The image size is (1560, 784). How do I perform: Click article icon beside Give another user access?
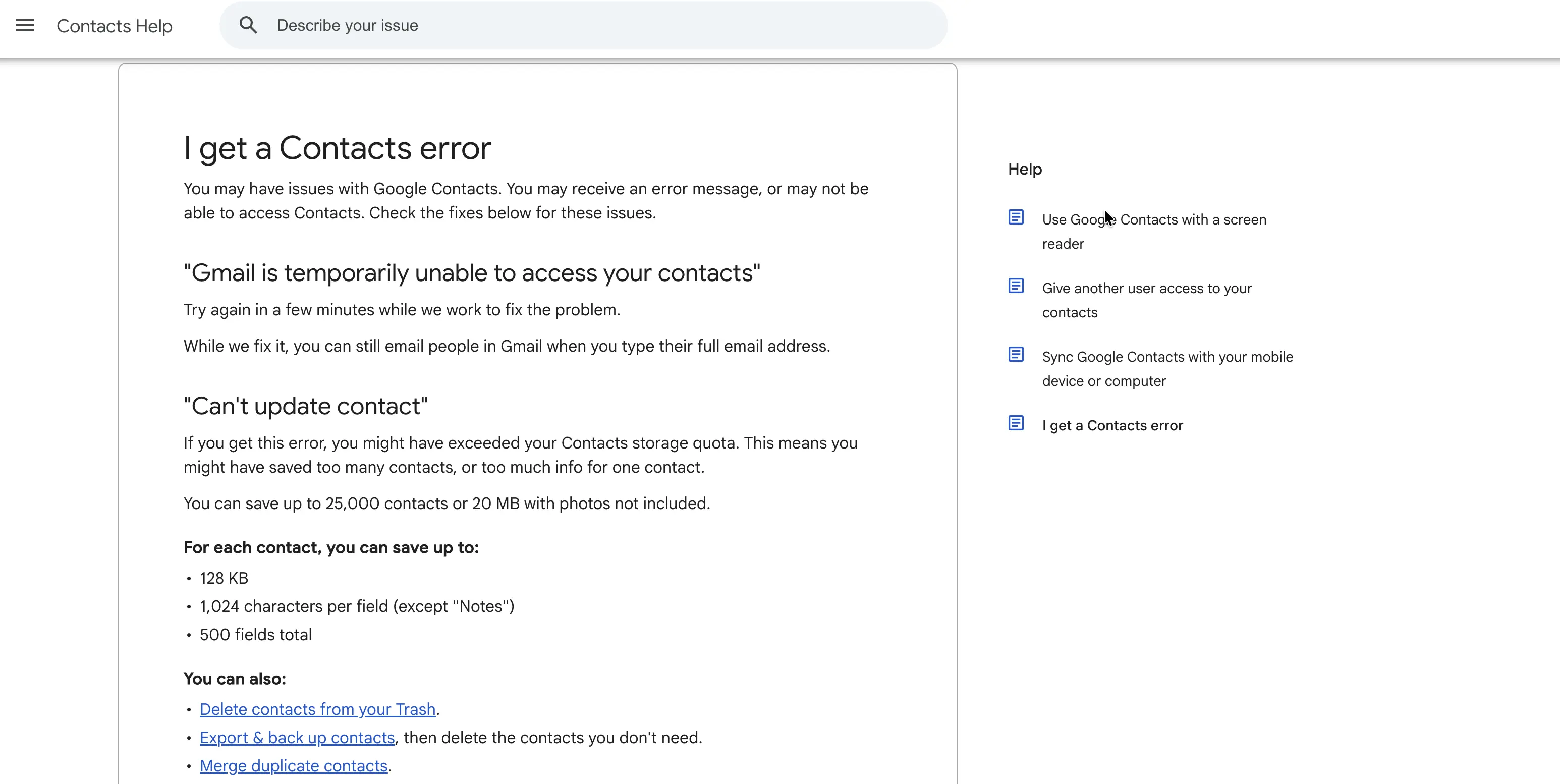(x=1016, y=285)
